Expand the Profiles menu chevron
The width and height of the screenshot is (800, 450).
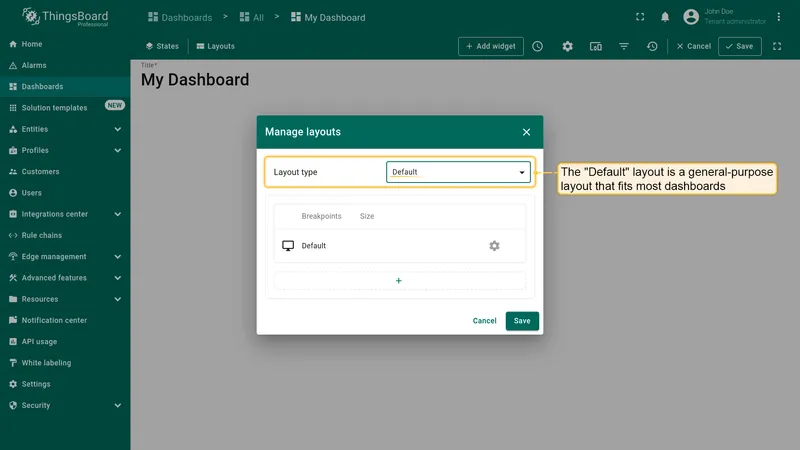(x=118, y=151)
